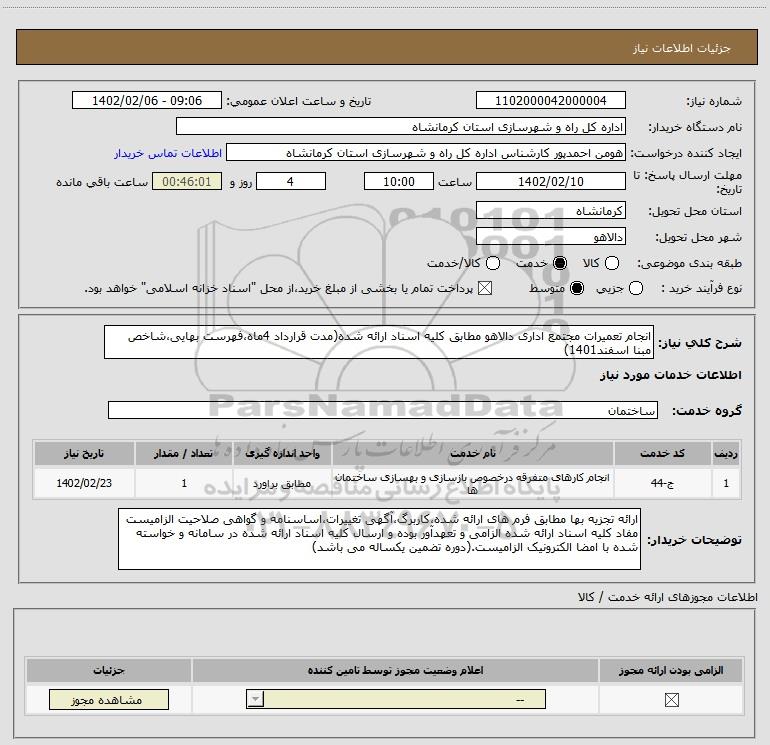Click the quantity cell in ج-44 row

[x=184, y=483]
